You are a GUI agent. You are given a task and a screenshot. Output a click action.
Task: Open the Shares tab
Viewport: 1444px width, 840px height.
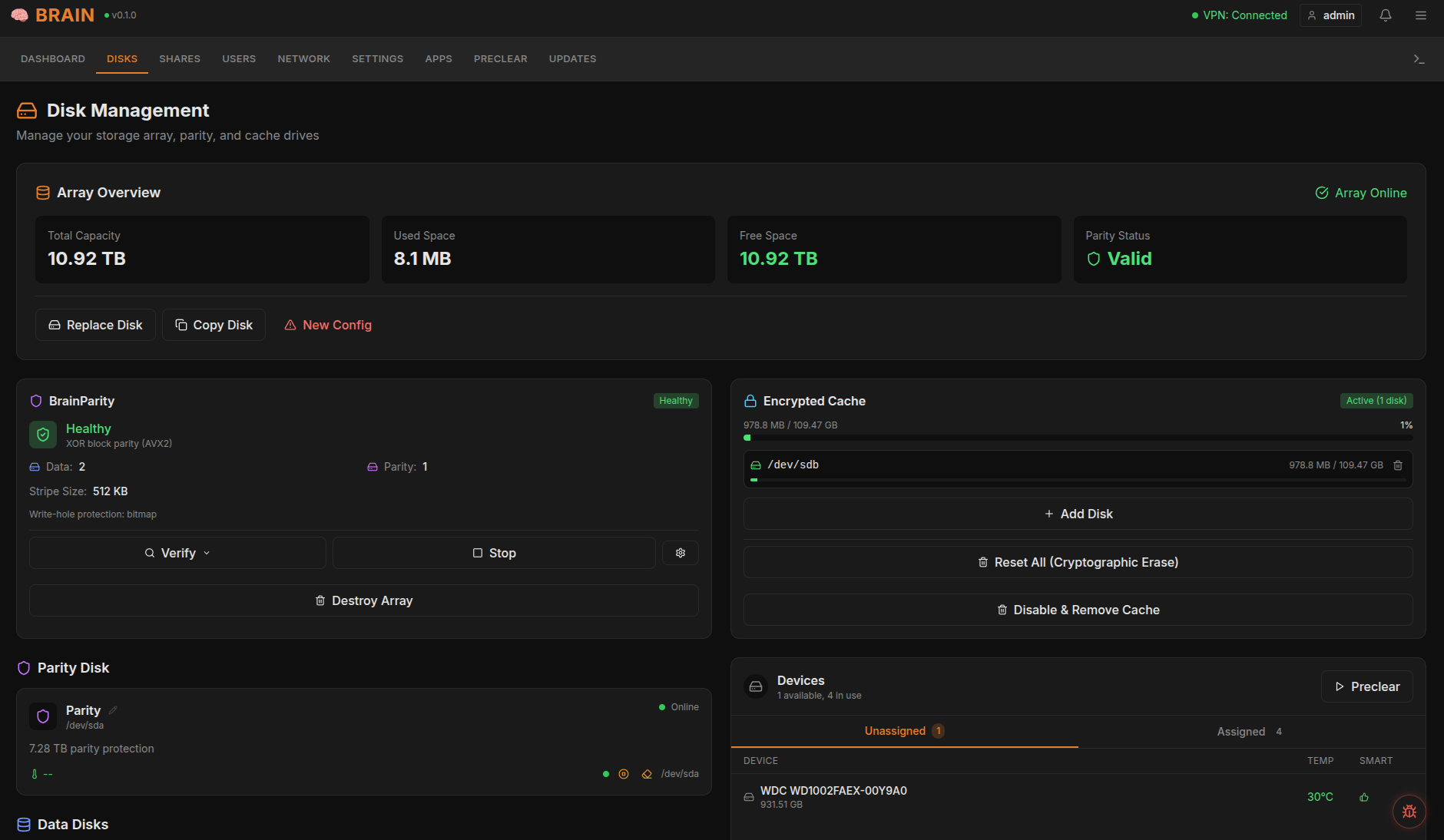(x=180, y=59)
